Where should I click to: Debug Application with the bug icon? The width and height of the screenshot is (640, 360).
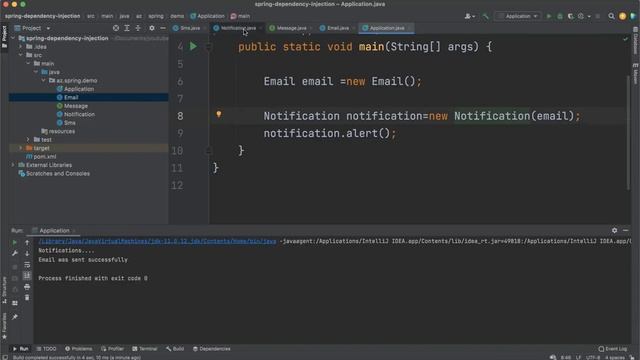[560, 16]
